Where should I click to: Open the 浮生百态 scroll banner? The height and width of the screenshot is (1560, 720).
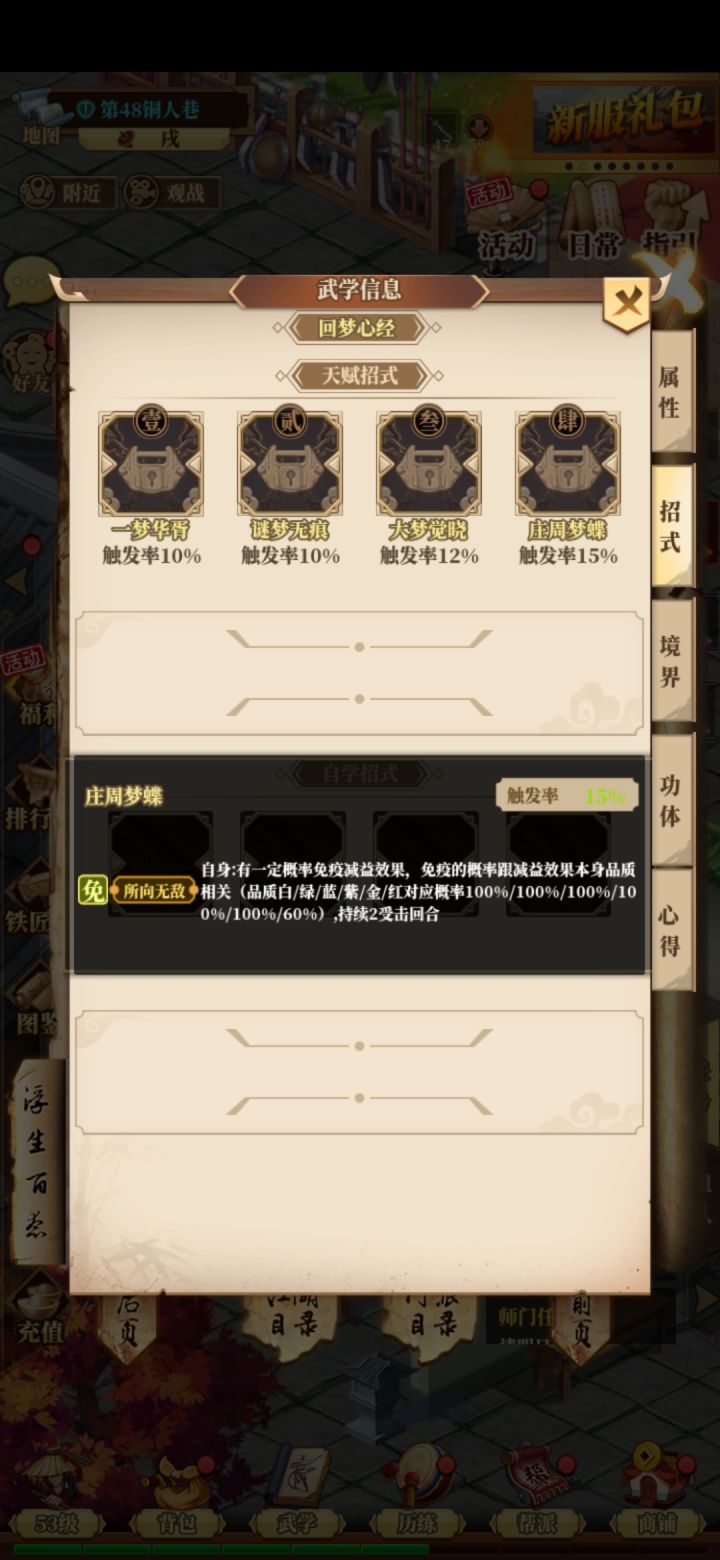[x=37, y=1160]
